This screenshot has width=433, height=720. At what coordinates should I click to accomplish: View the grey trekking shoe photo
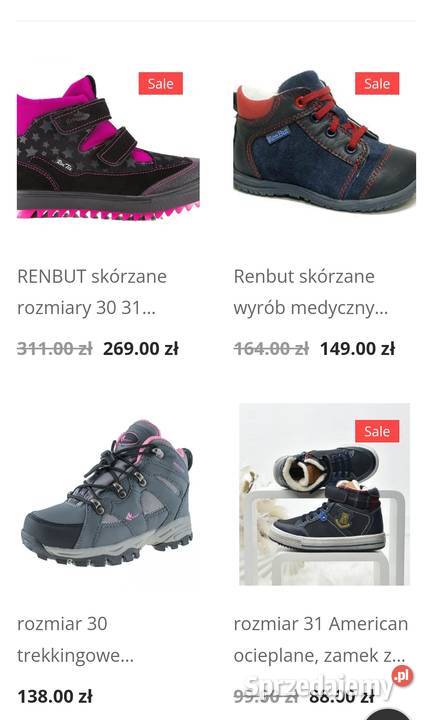(x=107, y=493)
